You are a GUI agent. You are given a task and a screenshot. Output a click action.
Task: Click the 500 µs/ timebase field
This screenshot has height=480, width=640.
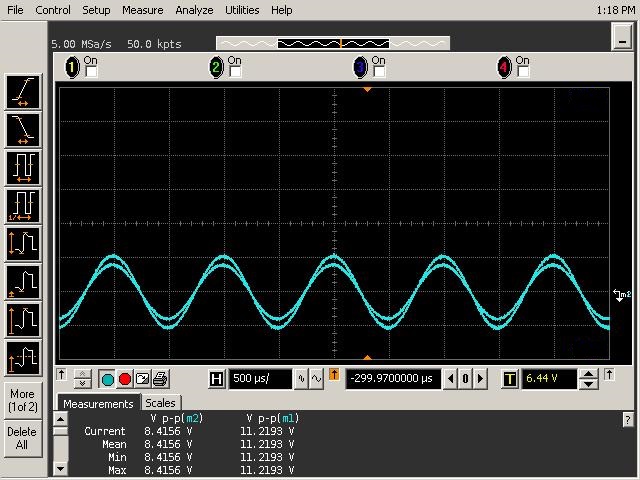click(x=260, y=379)
